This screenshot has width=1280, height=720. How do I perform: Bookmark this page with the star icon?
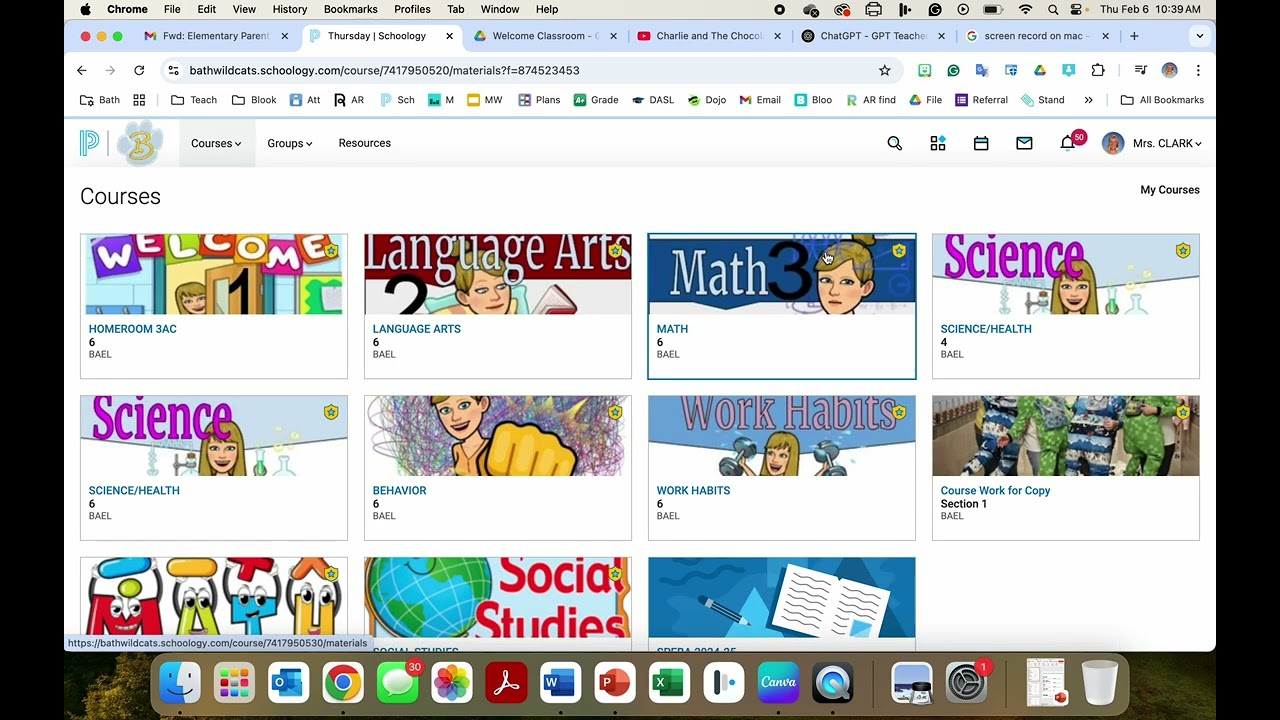884,70
